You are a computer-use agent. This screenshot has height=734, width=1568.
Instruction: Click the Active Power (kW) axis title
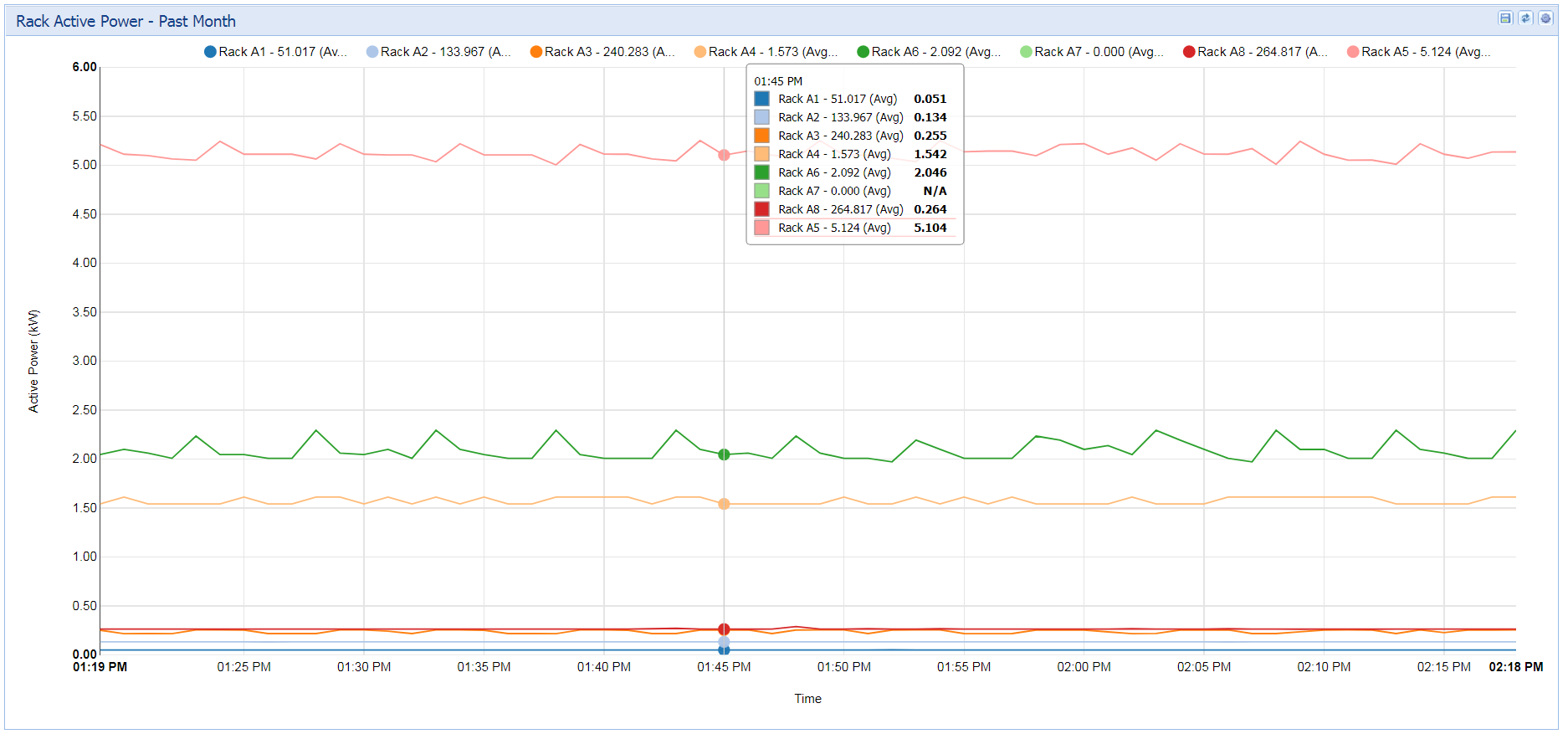33,361
